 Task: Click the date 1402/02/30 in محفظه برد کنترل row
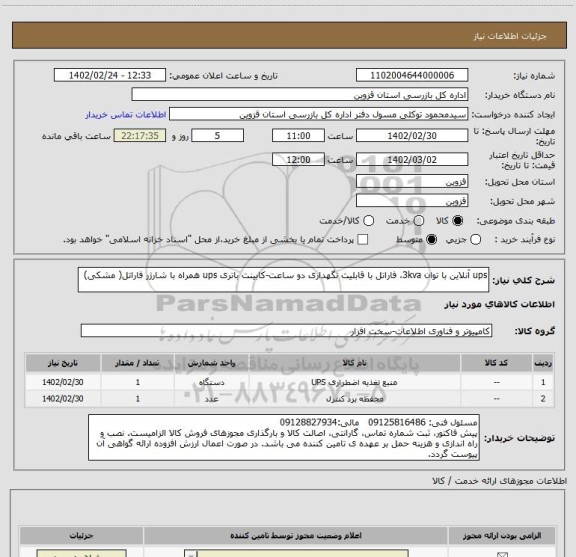coord(63,399)
